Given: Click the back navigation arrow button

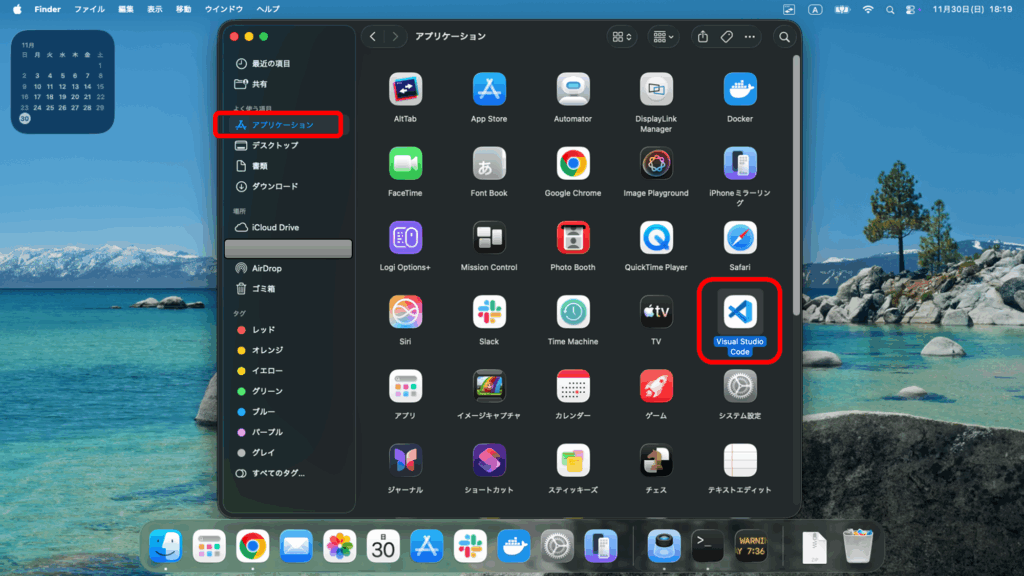Looking at the screenshot, I should [x=373, y=37].
